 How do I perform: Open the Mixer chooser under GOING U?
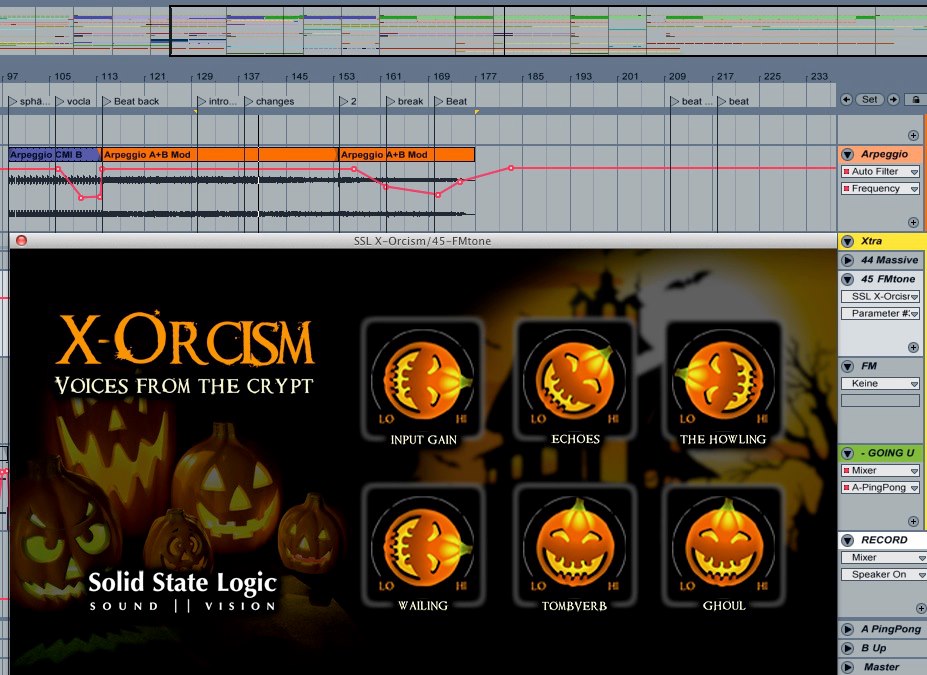881,470
